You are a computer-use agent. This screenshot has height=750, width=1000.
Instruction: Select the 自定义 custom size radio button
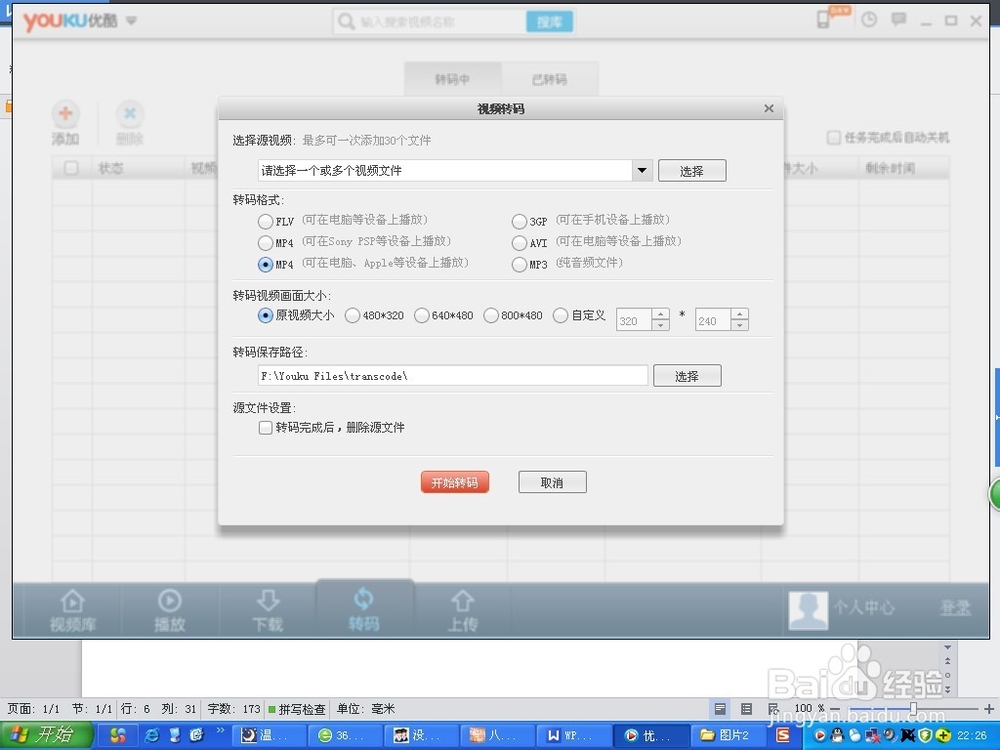[560, 316]
